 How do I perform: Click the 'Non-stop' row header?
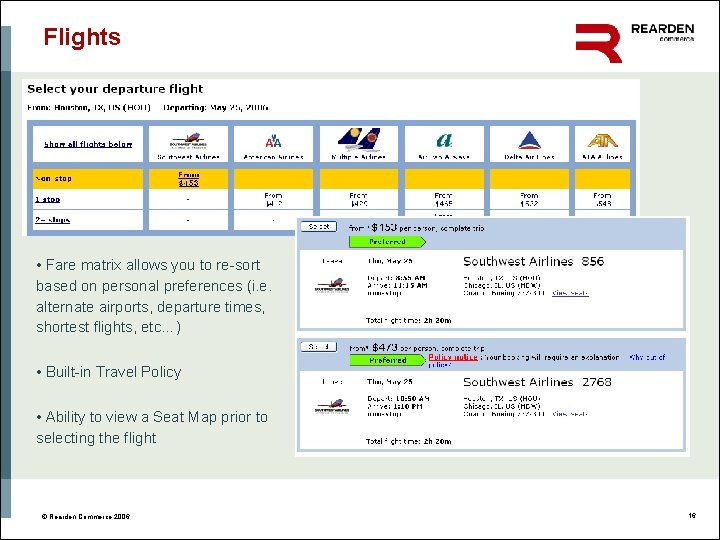click(88, 179)
